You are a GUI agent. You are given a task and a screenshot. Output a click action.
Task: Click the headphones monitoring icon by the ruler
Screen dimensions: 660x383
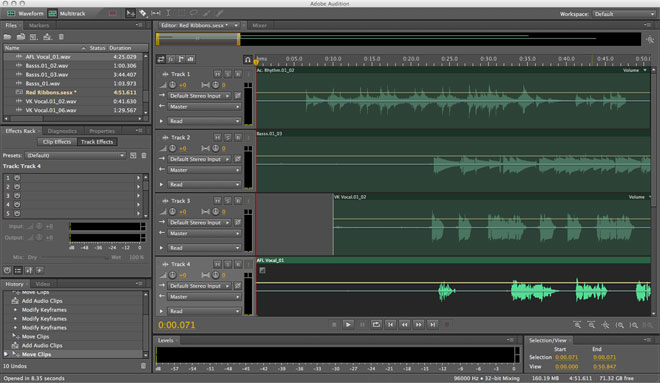[x=248, y=60]
